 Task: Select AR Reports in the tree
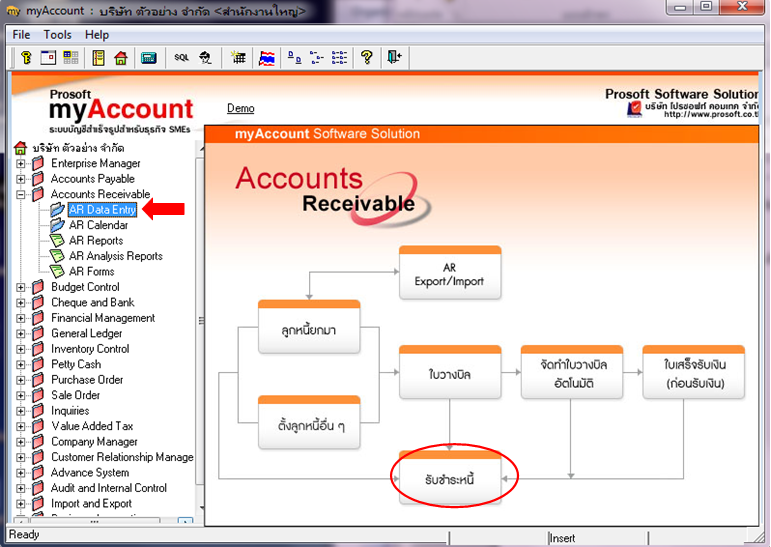click(96, 241)
